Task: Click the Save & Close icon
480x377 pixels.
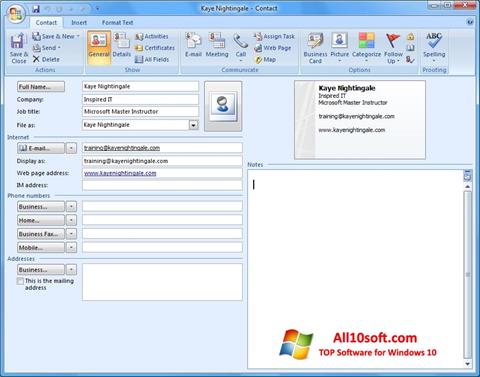Action: click(x=18, y=41)
